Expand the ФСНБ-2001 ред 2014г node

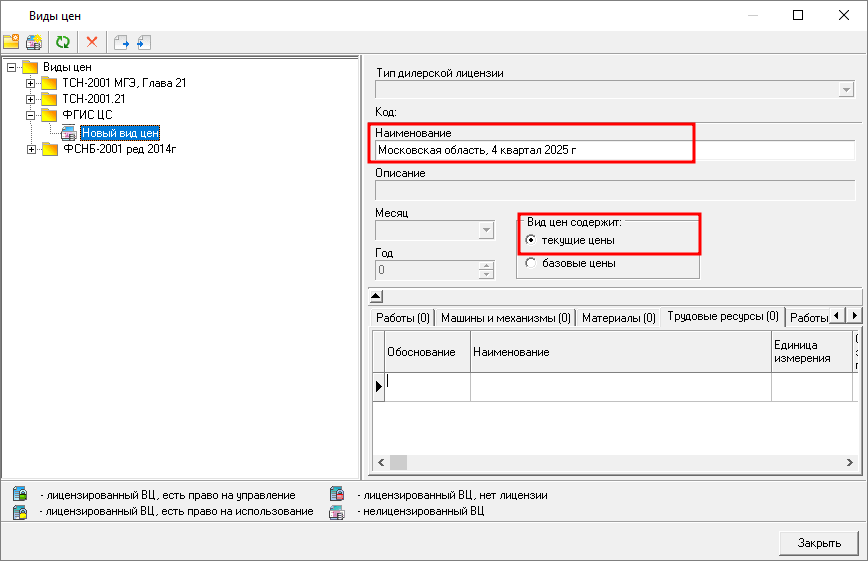click(31, 150)
